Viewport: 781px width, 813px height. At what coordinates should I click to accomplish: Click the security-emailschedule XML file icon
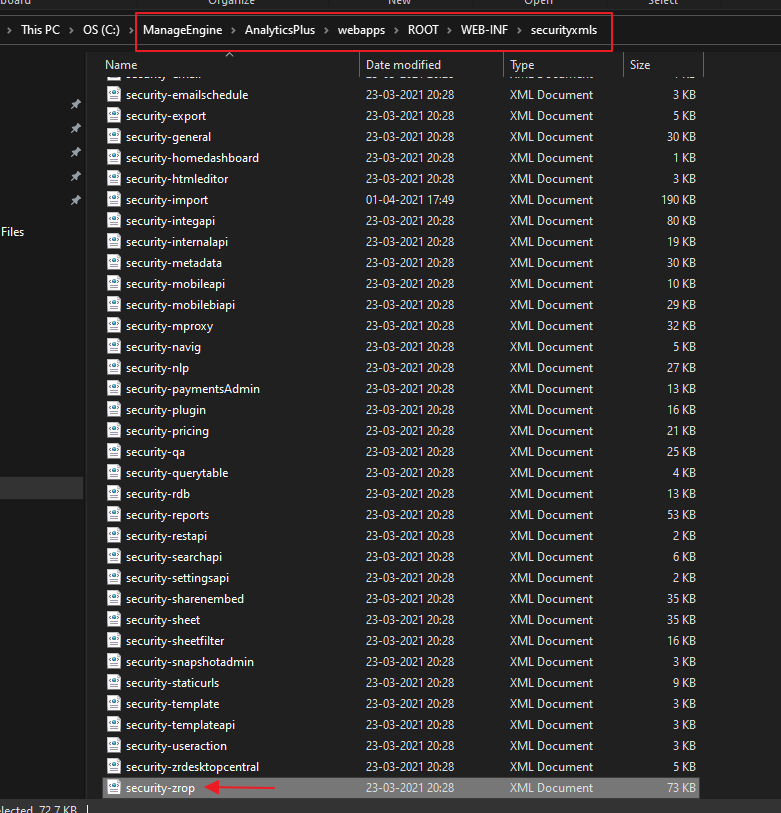(x=114, y=94)
